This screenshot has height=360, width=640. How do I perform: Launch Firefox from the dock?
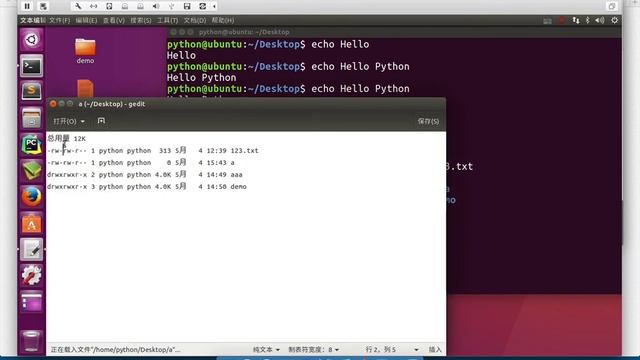click(x=31, y=197)
